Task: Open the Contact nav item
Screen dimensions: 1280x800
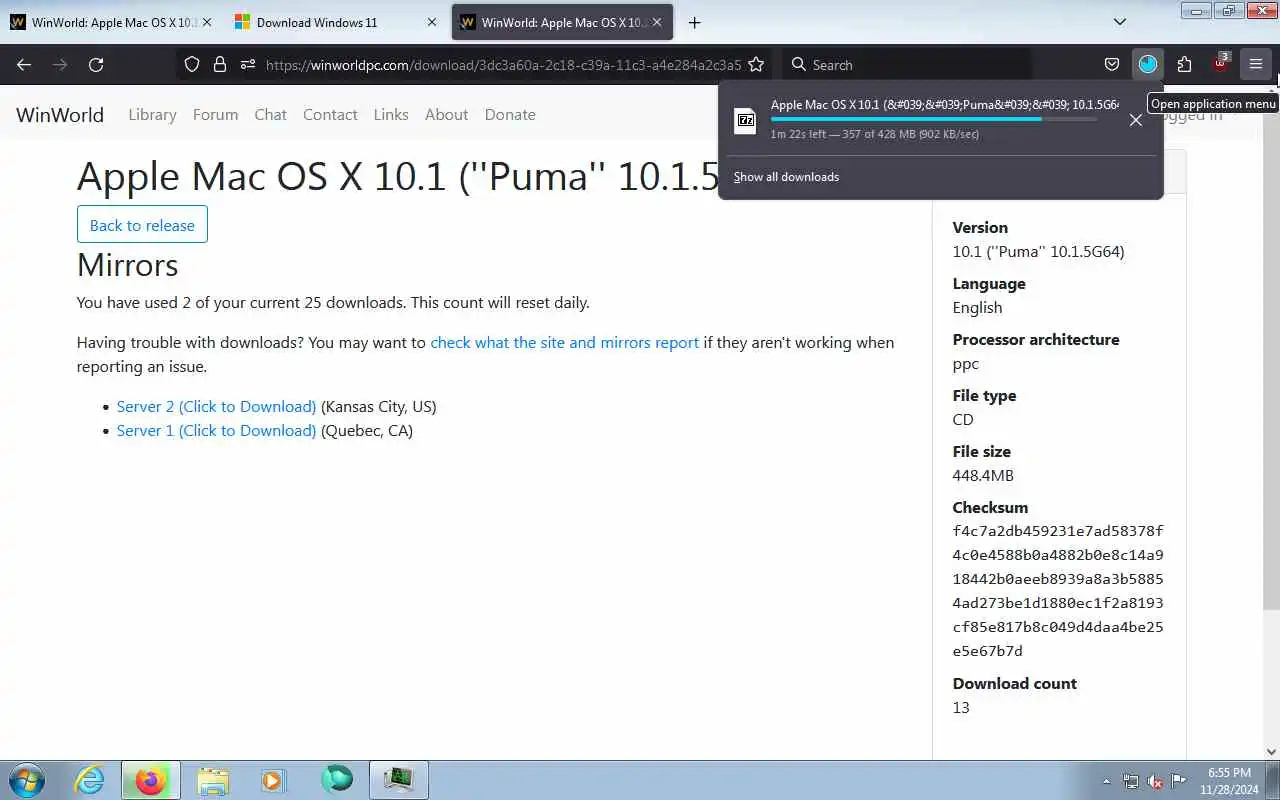Action: click(330, 115)
